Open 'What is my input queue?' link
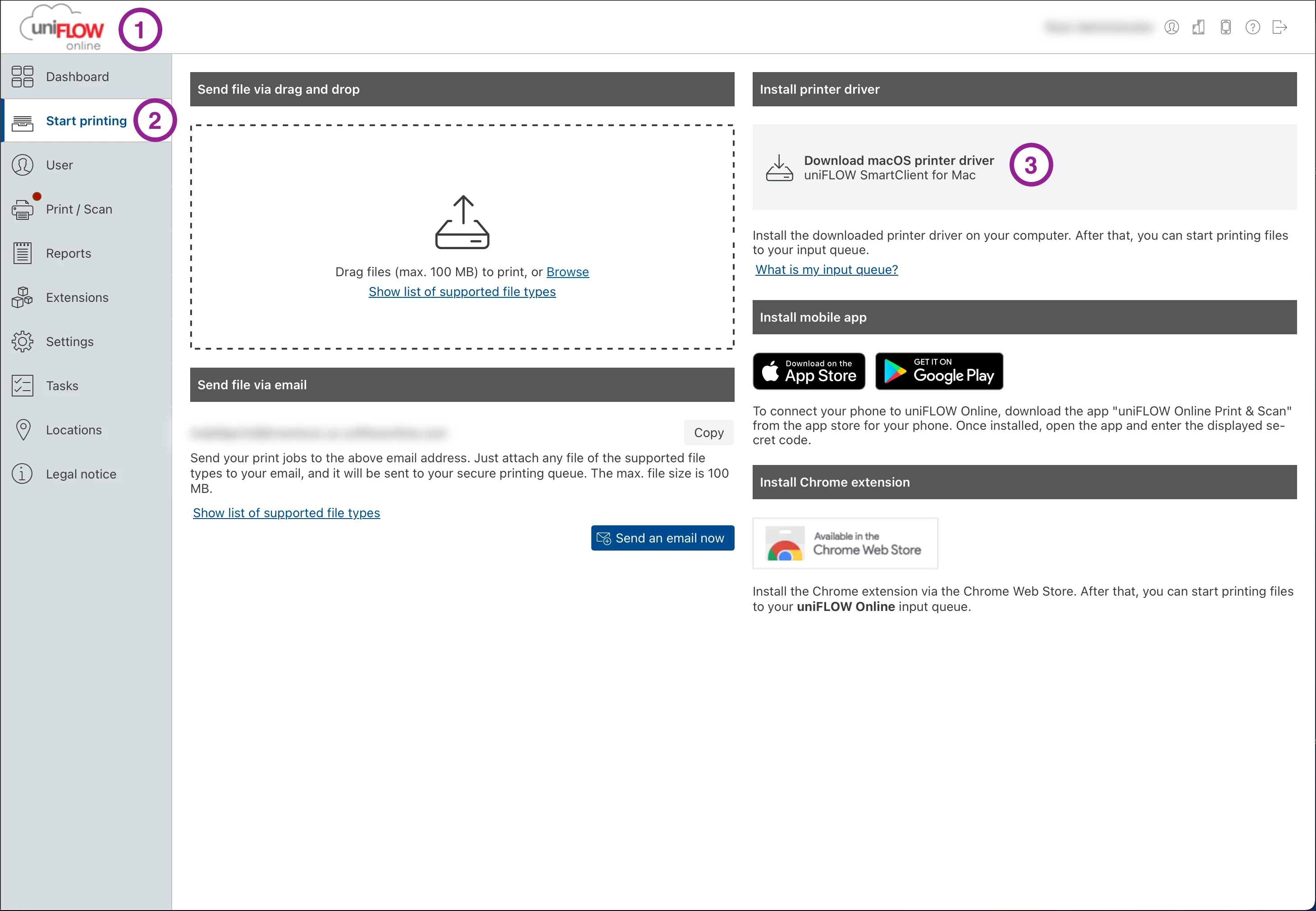 826,269
